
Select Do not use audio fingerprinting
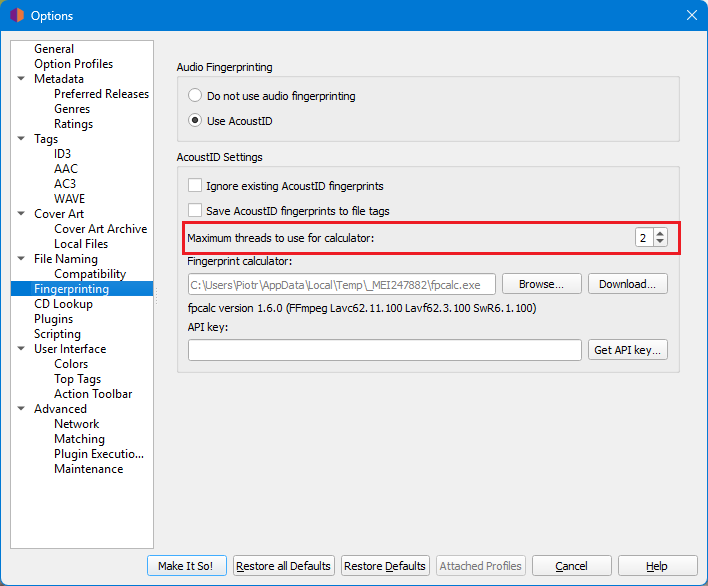[195, 96]
